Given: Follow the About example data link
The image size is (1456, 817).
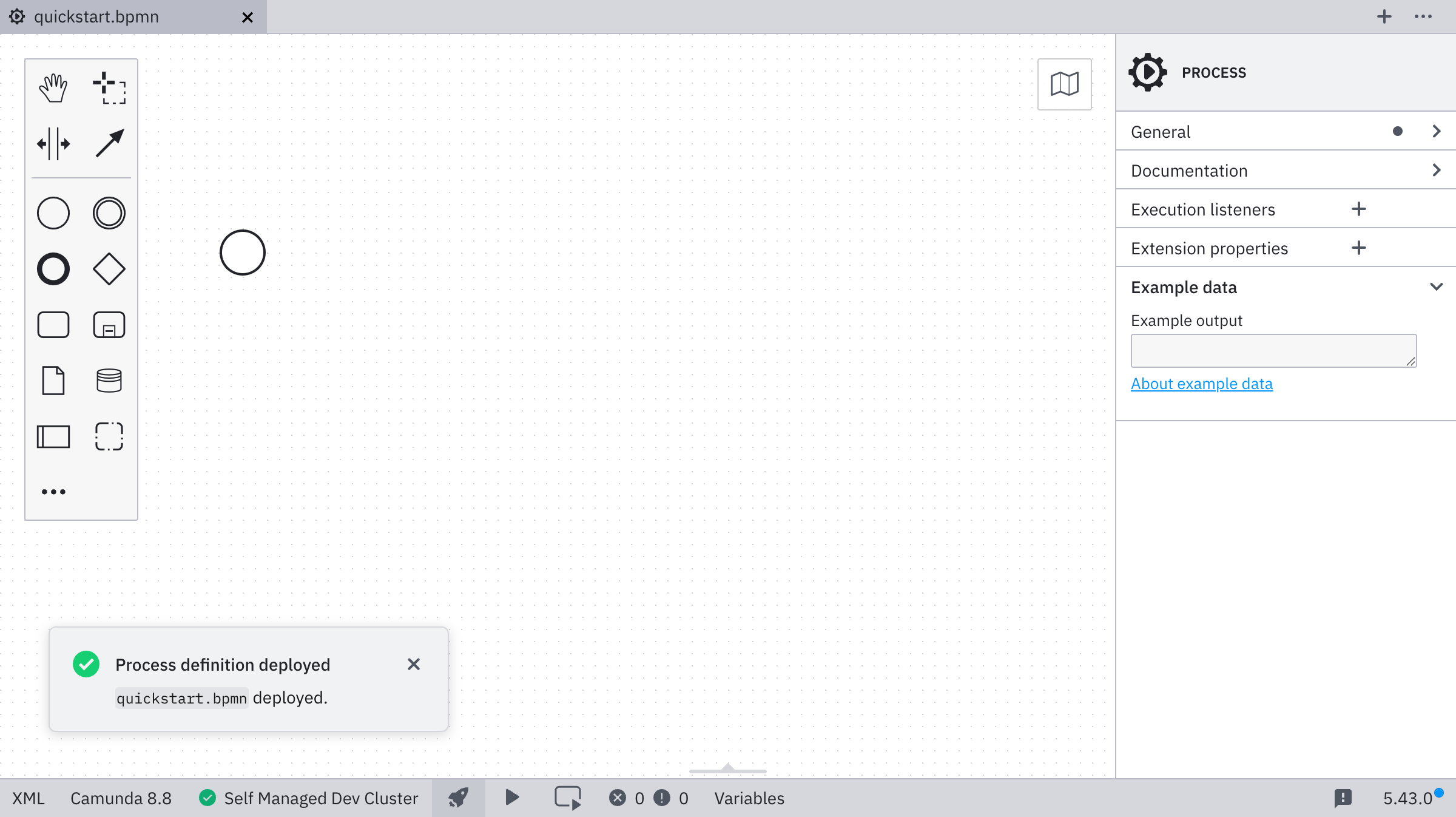Looking at the screenshot, I should pos(1202,384).
